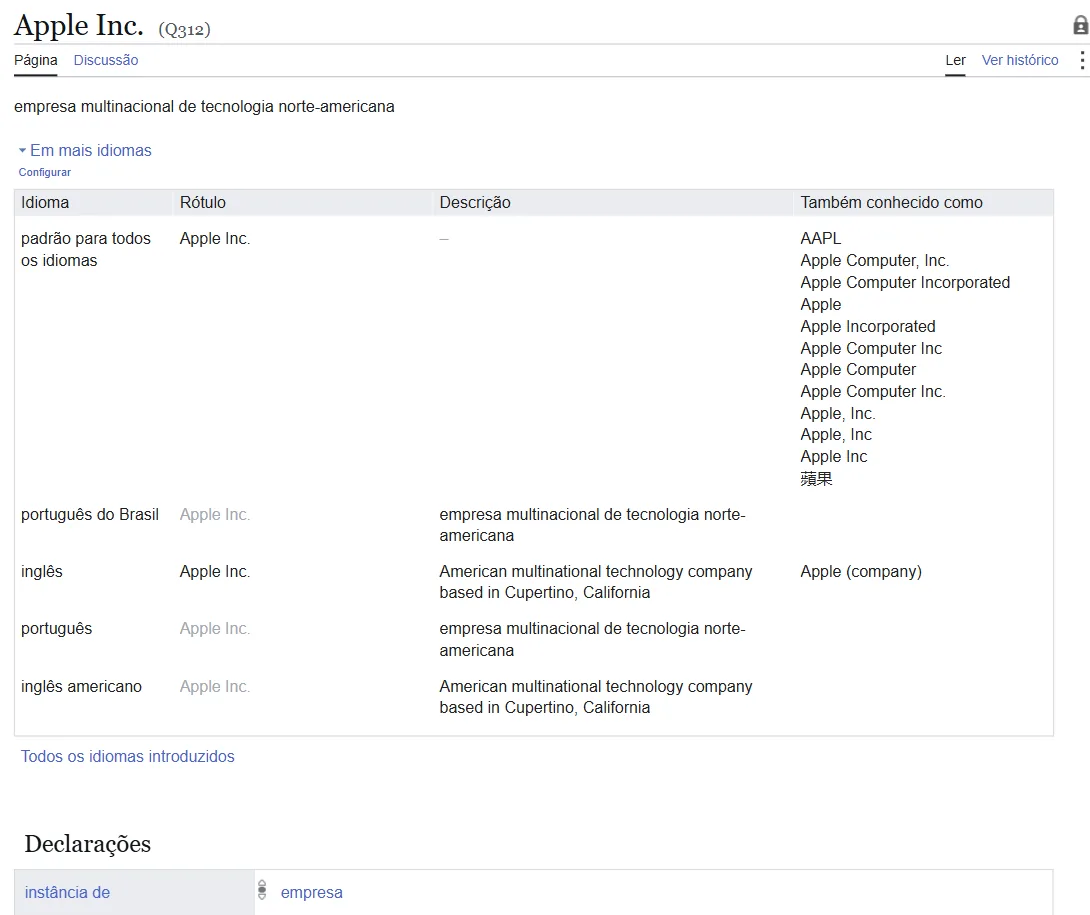1090x915 pixels.
Task: Open the three-dot more options menu
Action: (x=1082, y=60)
